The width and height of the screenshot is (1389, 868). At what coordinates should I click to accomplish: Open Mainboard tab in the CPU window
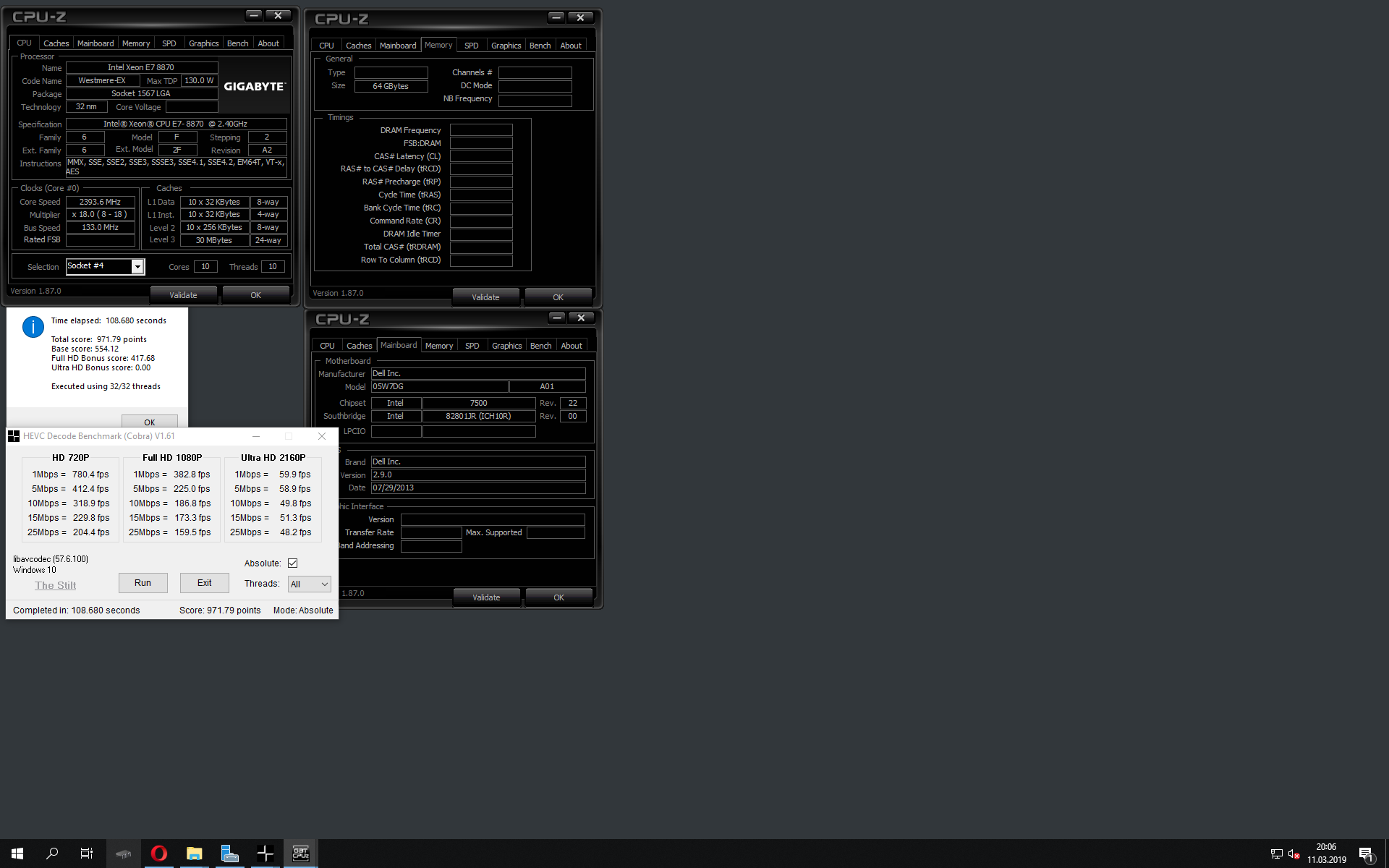(x=95, y=43)
